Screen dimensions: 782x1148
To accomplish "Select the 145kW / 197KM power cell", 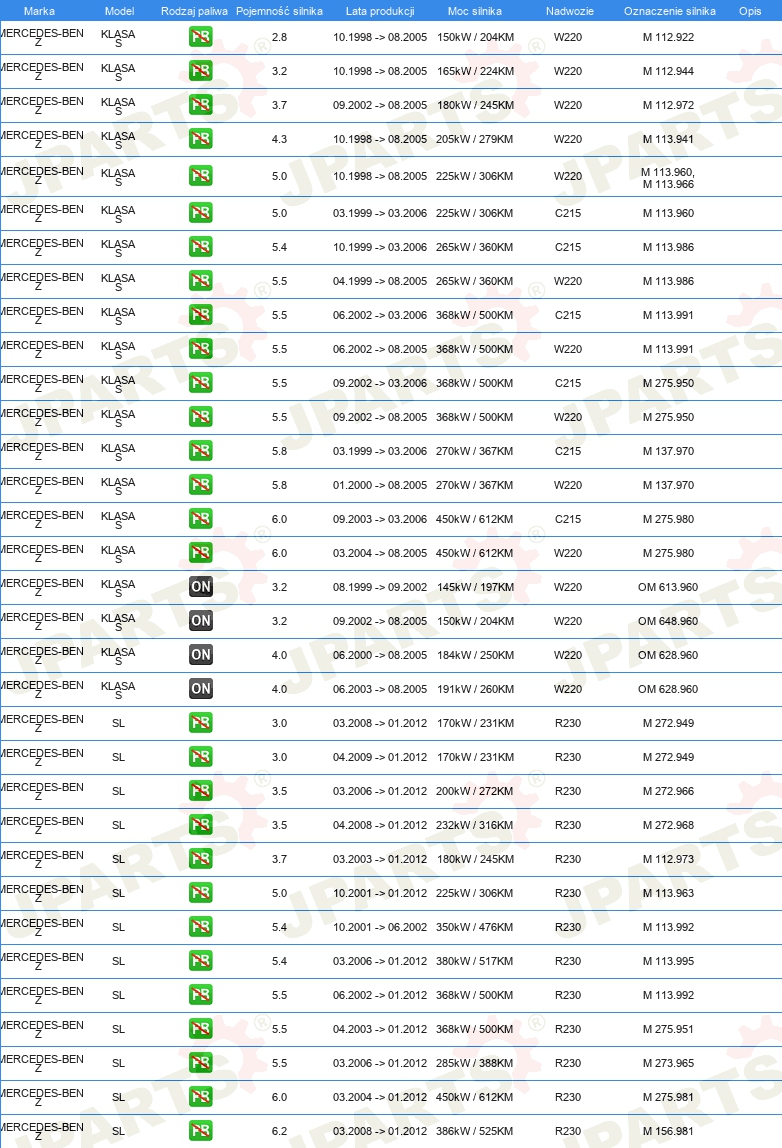I will pyautogui.click(x=475, y=587).
